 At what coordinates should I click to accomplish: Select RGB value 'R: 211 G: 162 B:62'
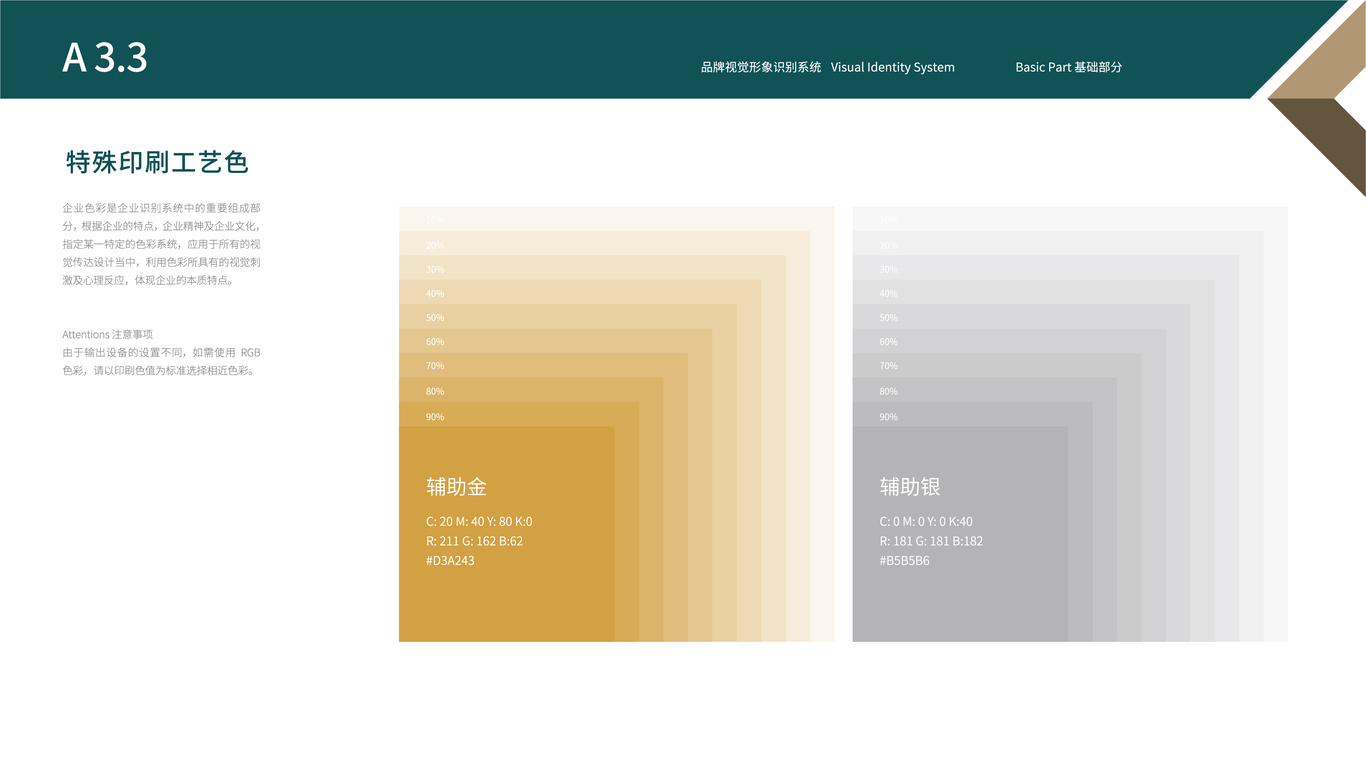pyautogui.click(x=474, y=541)
